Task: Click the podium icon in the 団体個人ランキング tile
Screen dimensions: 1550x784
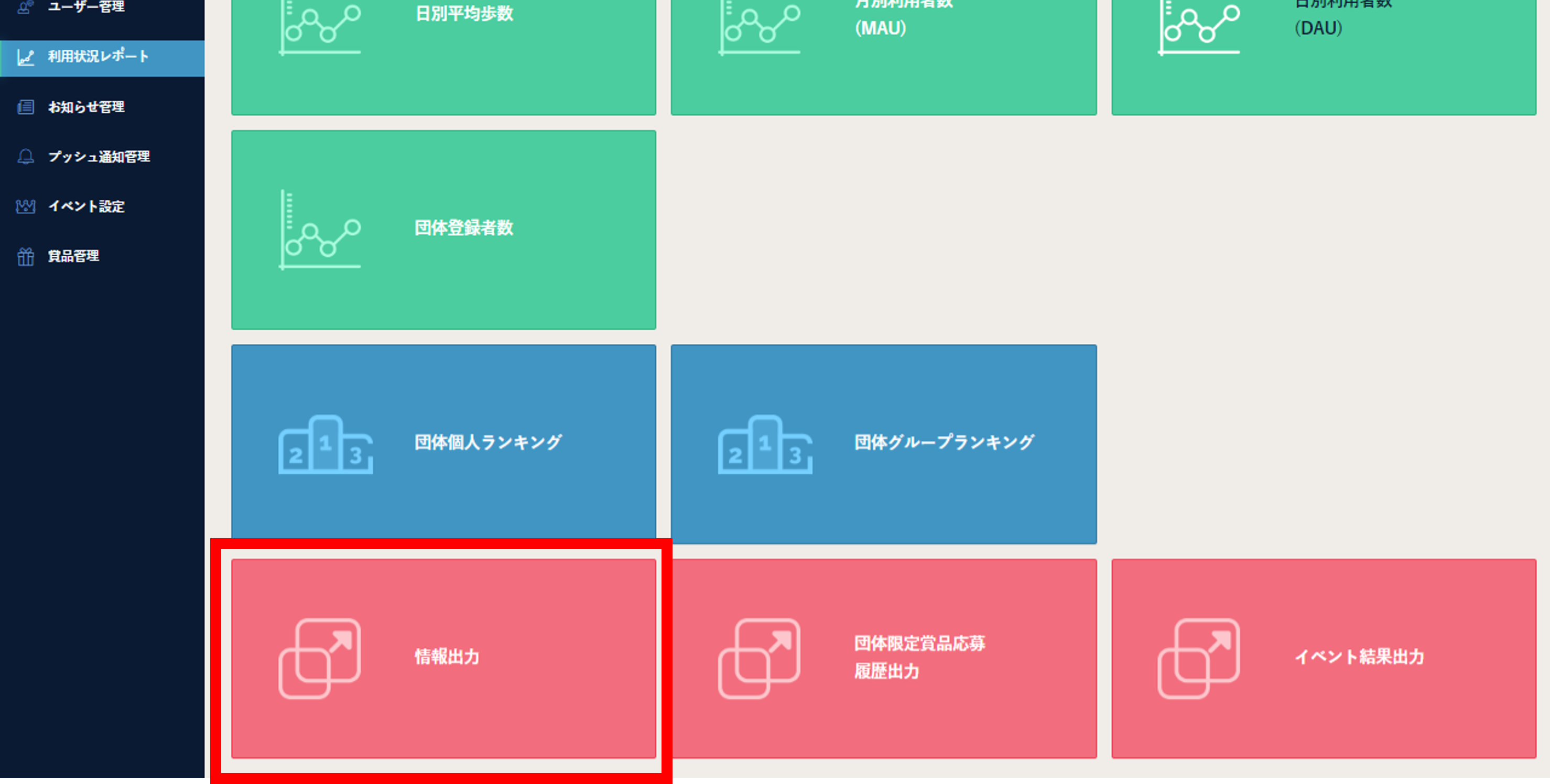Action: (x=325, y=444)
